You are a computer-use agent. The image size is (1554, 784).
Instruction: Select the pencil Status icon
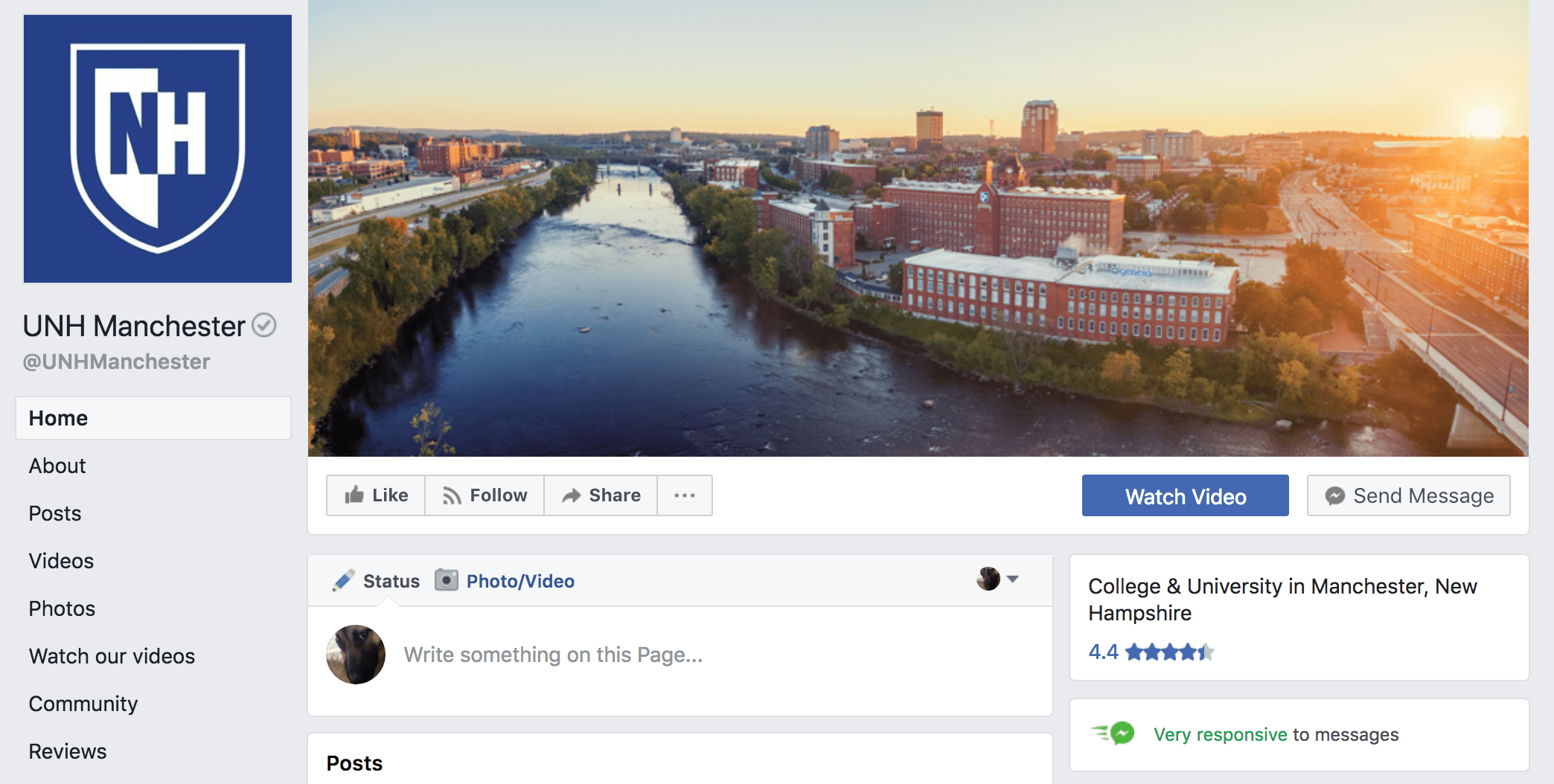click(x=343, y=581)
